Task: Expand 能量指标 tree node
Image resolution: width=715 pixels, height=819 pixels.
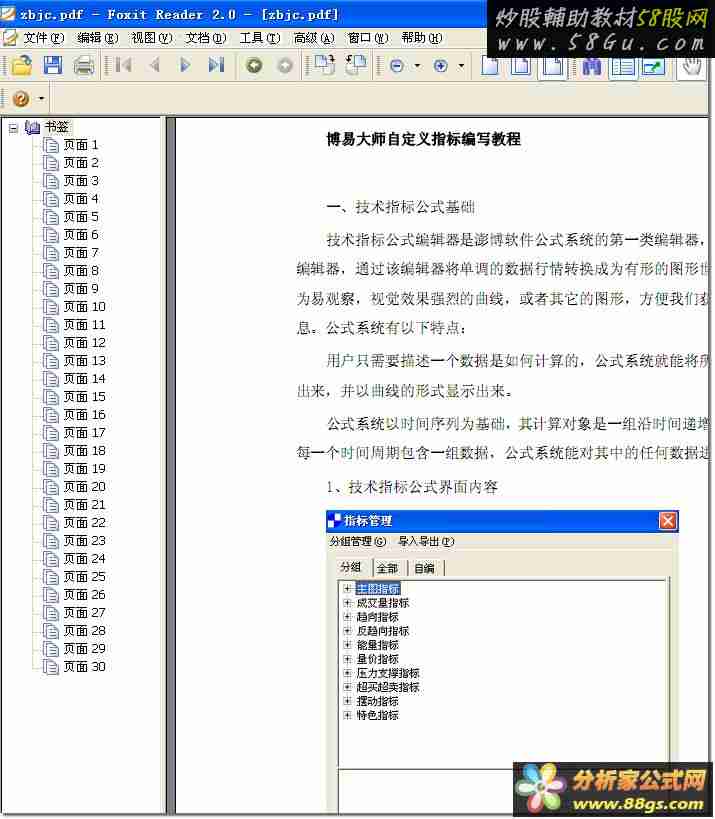Action: [x=347, y=645]
